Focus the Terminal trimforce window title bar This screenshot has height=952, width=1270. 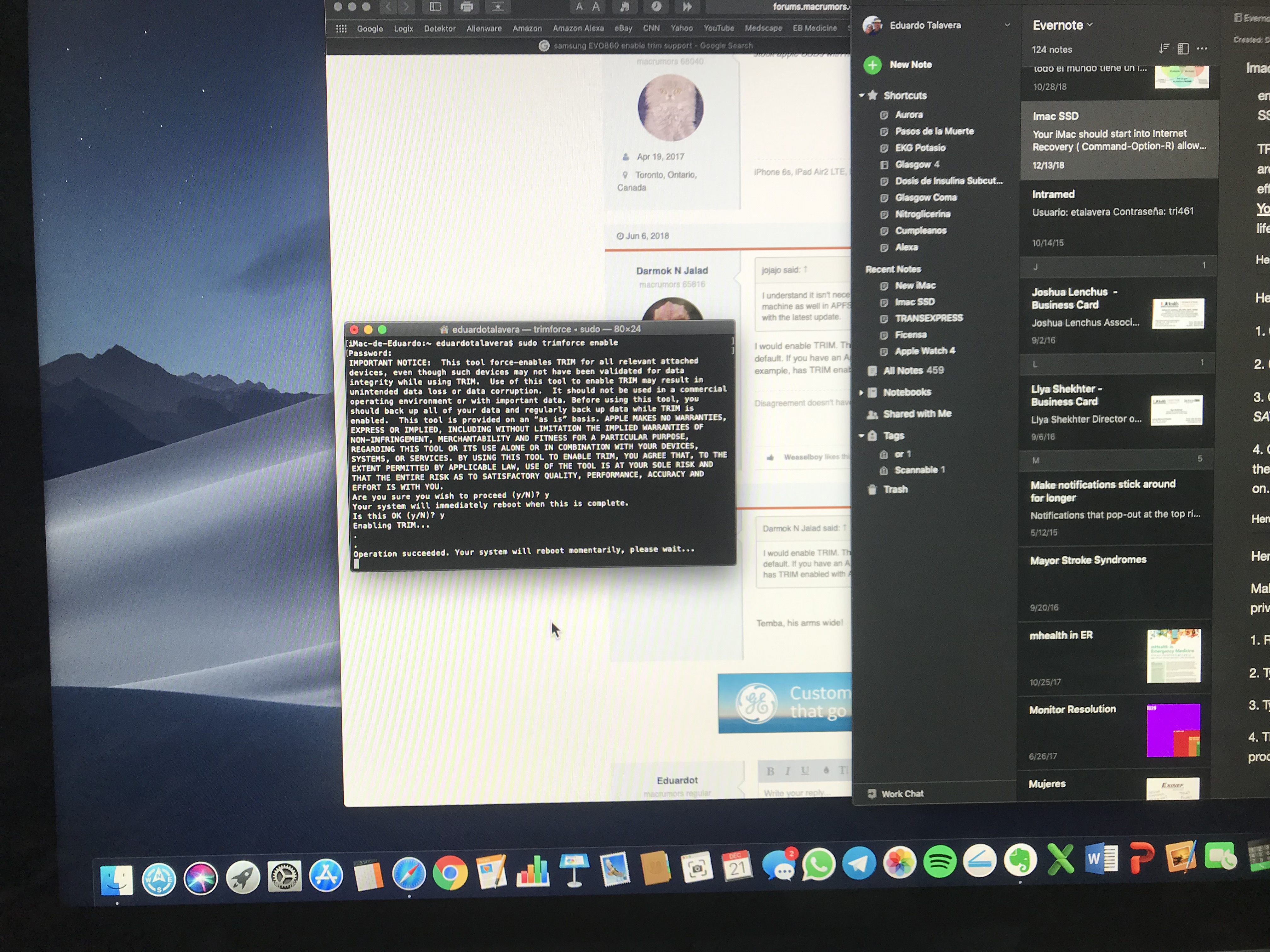pyautogui.click(x=540, y=329)
